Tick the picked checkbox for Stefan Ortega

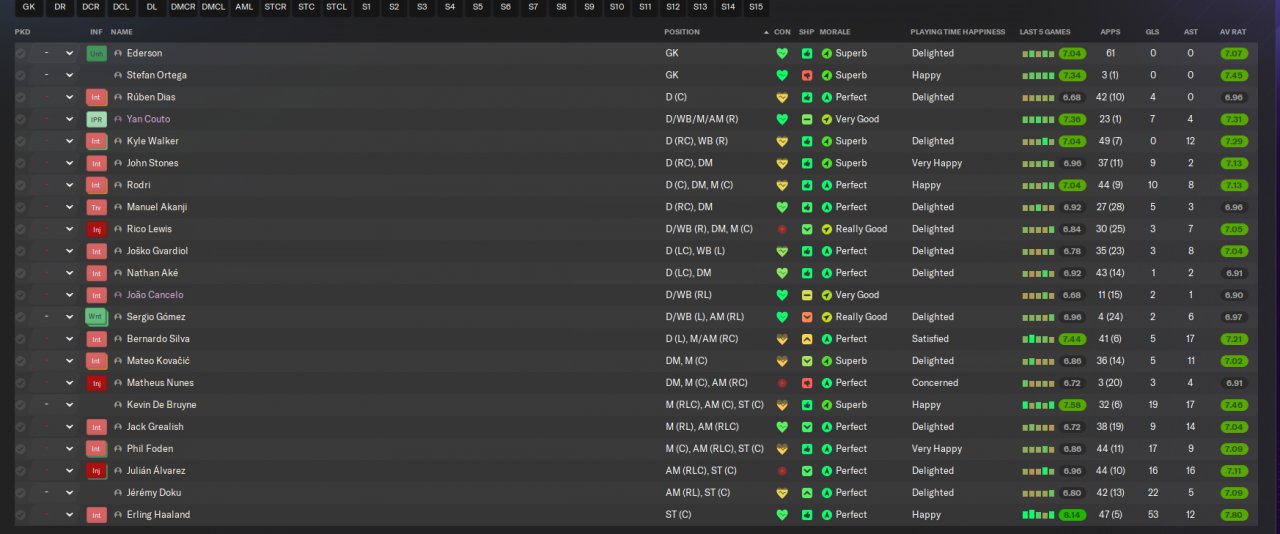pos(20,75)
